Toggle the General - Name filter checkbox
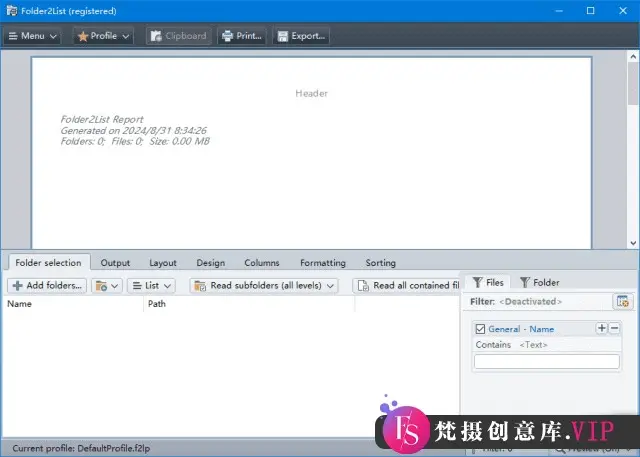The width and height of the screenshot is (640, 457). 480,329
